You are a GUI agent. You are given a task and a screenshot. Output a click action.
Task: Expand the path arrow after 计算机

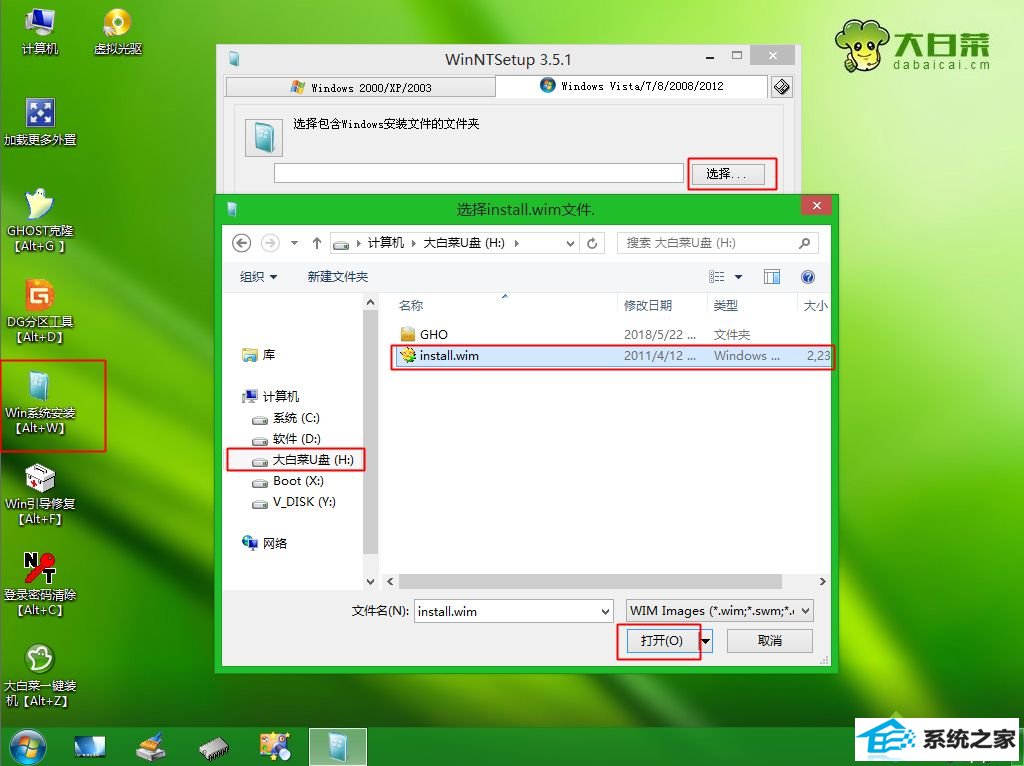414,243
